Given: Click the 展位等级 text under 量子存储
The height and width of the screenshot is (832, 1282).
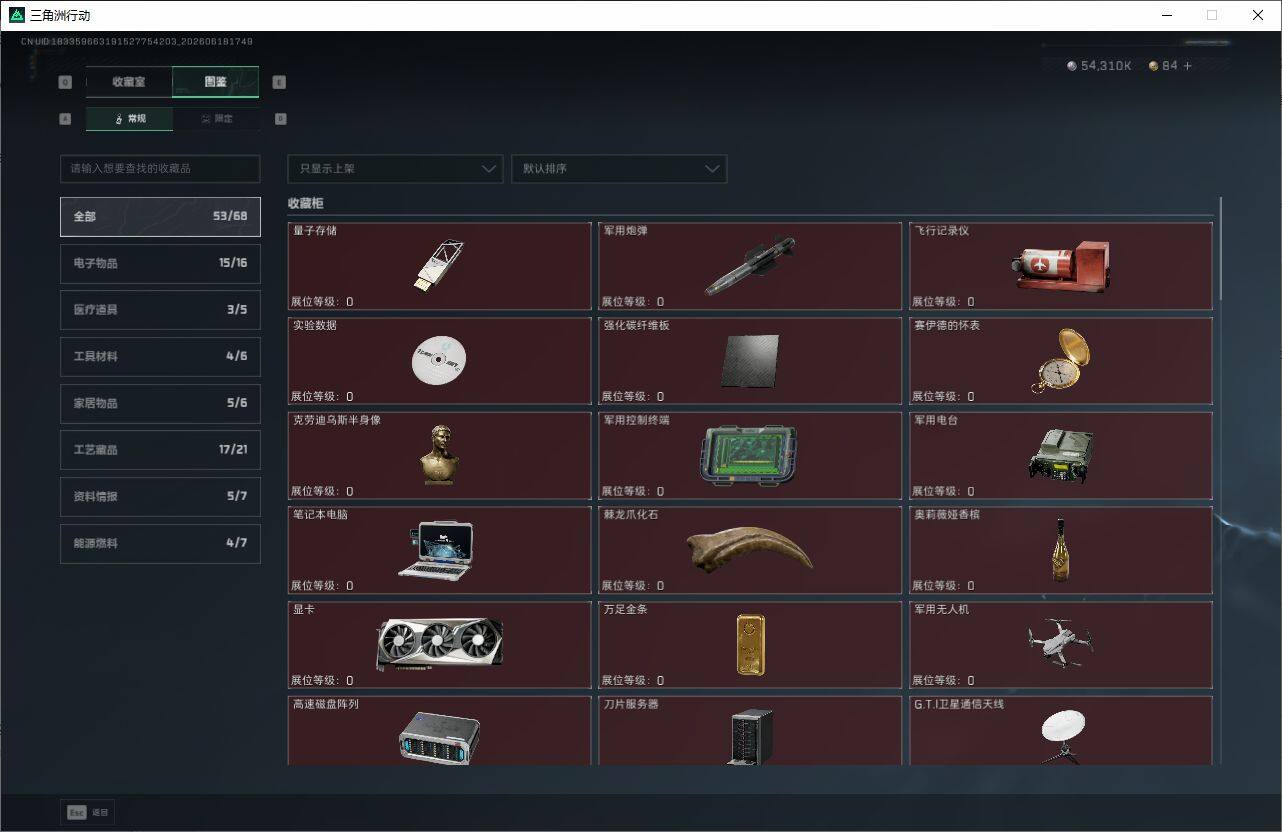Looking at the screenshot, I should [x=322, y=301].
